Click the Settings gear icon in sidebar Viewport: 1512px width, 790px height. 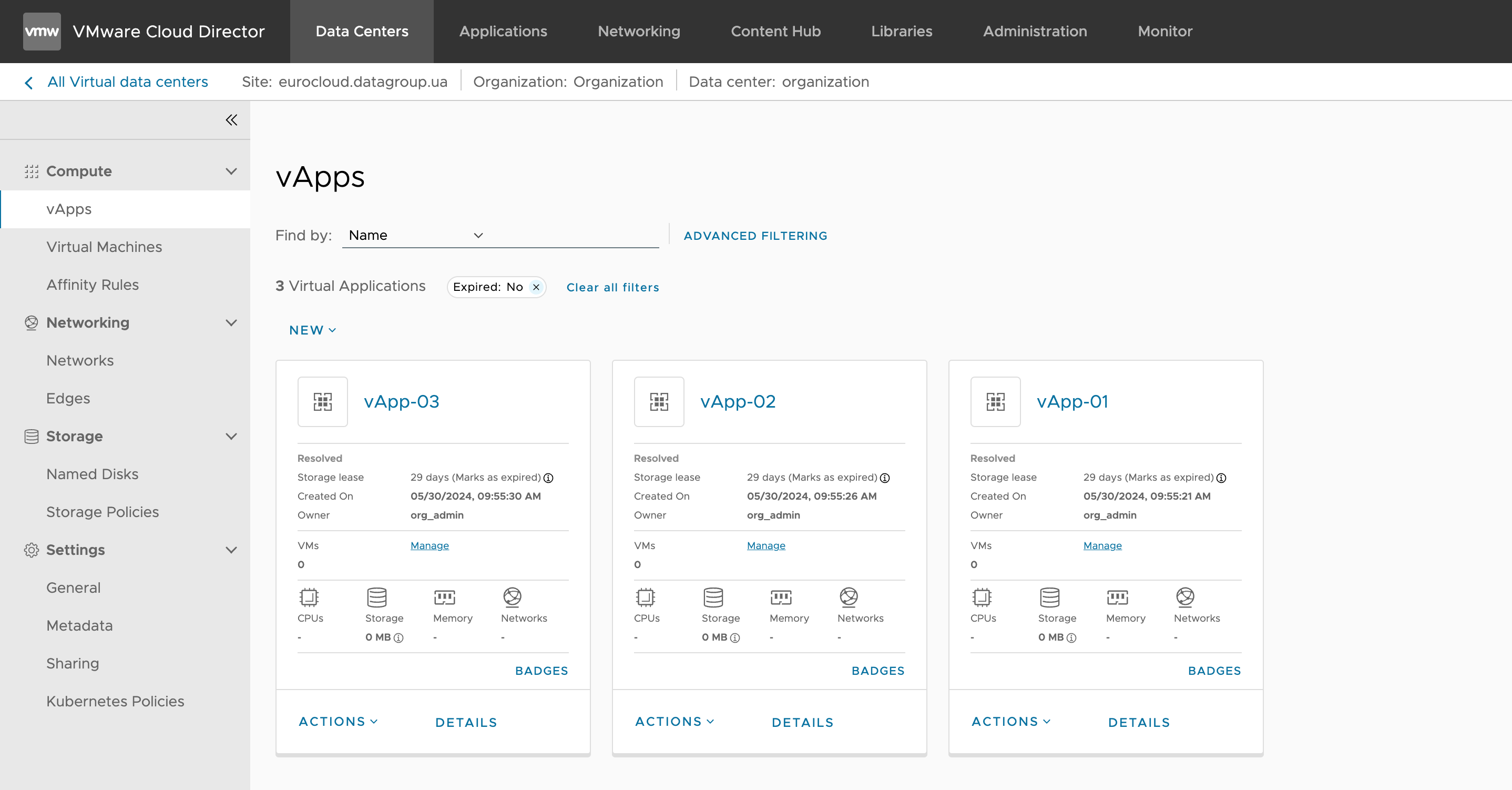click(x=32, y=550)
